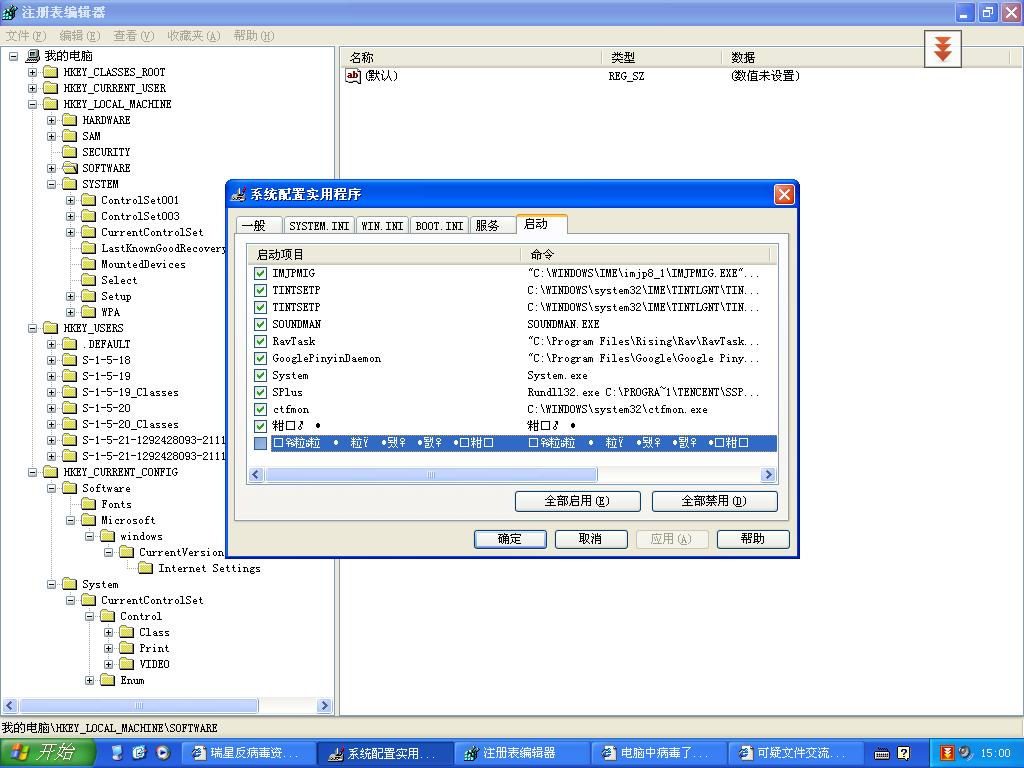Click the 取消 button
The image size is (1024, 768).
pos(591,539)
